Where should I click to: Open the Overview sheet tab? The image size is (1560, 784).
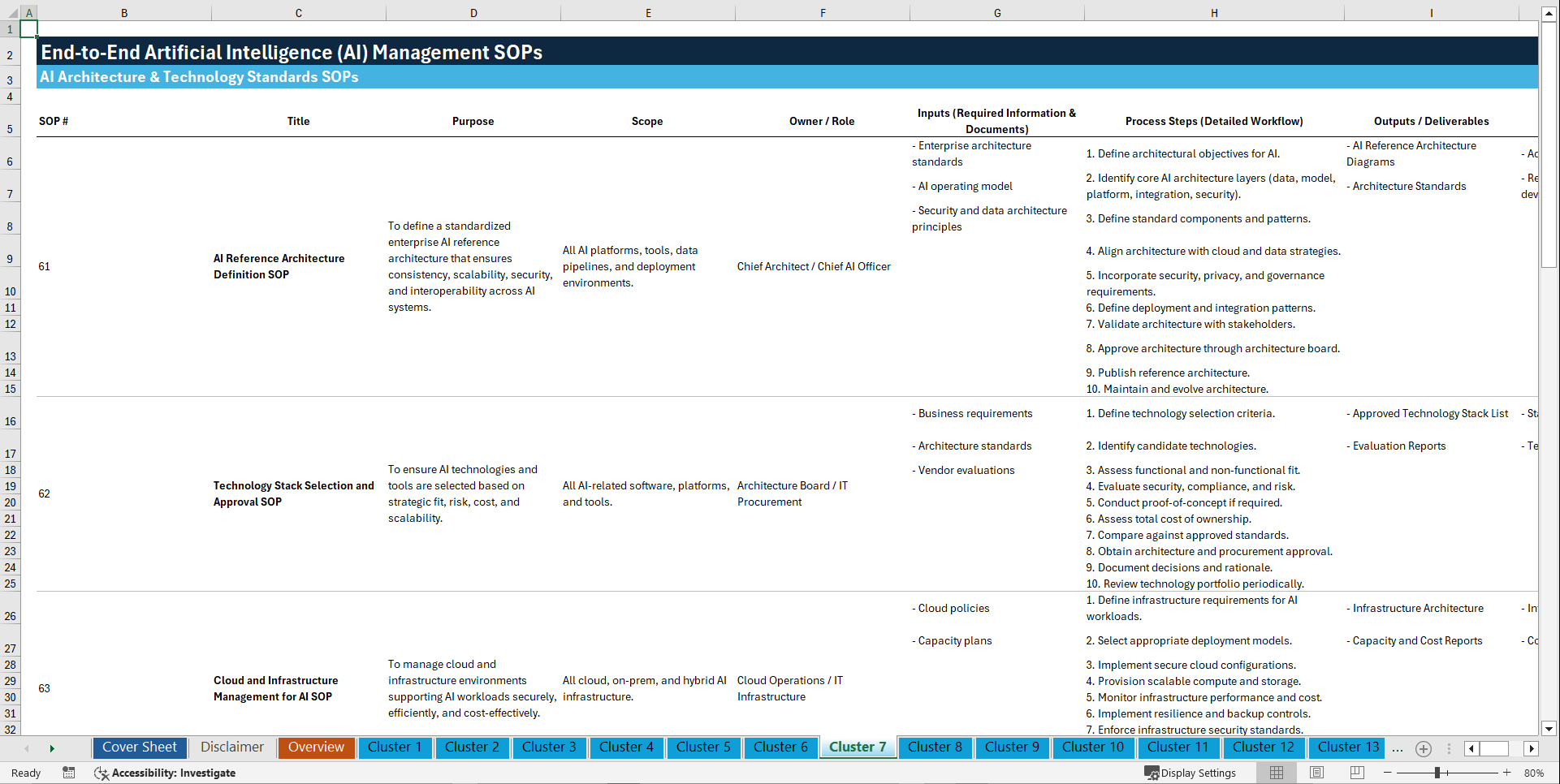(316, 747)
